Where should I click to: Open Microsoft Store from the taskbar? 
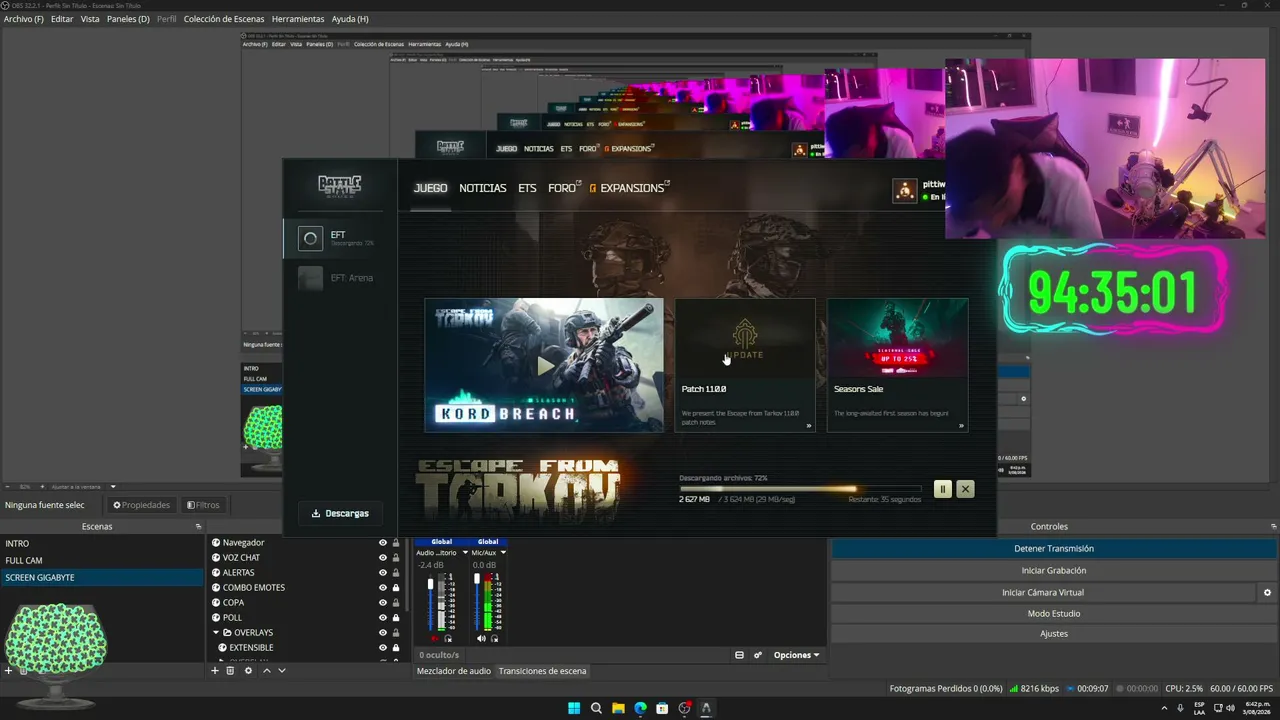point(662,708)
